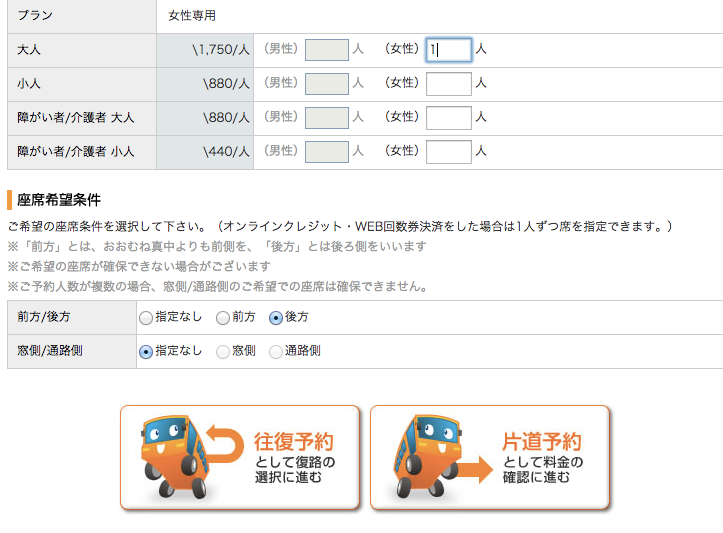The width and height of the screenshot is (723, 533).
Task: Focus 障がい者/介護者 大人 女性 count field
Action: (x=449, y=118)
